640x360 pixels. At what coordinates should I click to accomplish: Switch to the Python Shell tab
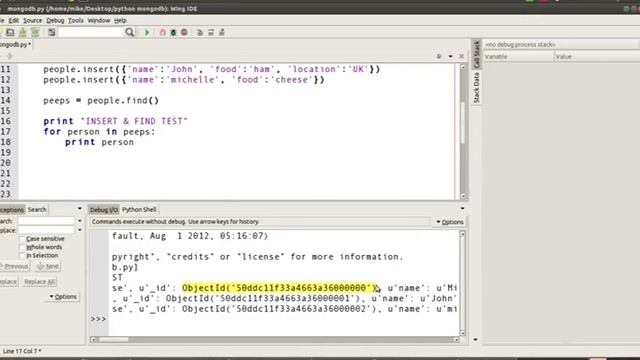pos(139,210)
